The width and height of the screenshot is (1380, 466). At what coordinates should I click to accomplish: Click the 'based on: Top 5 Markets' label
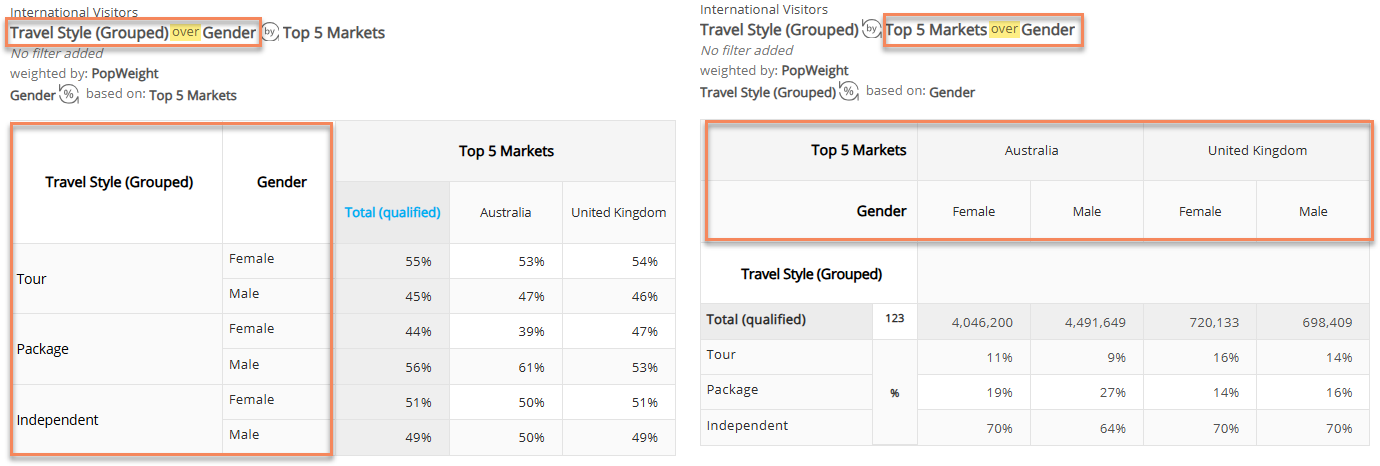161,95
